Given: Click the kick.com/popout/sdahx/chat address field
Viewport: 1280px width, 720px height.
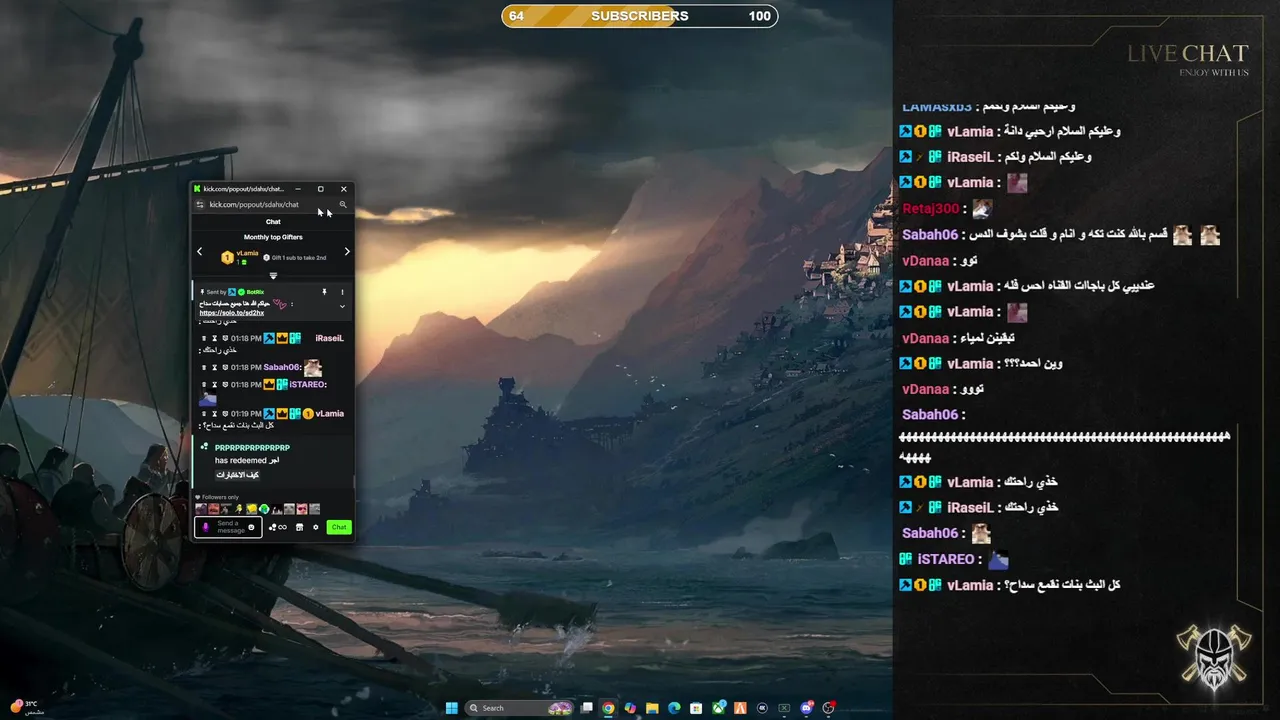Looking at the screenshot, I should [x=254, y=205].
